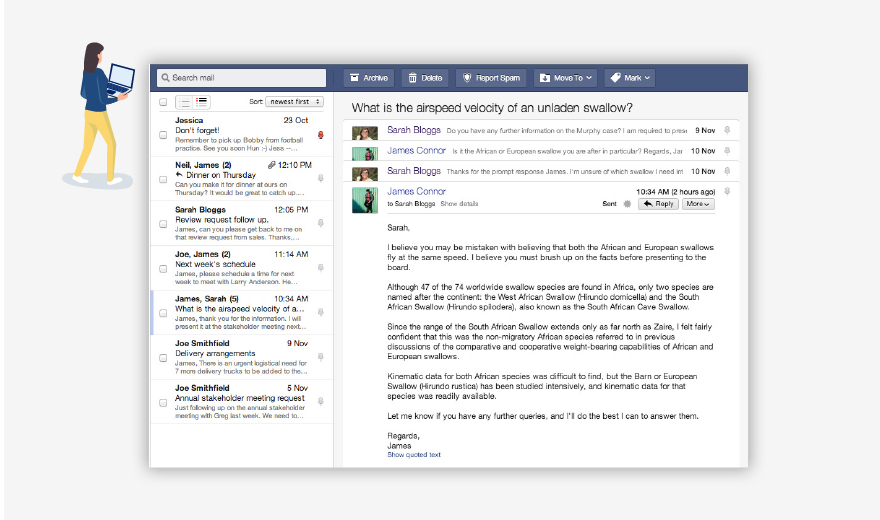This screenshot has width=880, height=520.
Task: Click the Show quoted text link
Action: pyautogui.click(x=414, y=455)
